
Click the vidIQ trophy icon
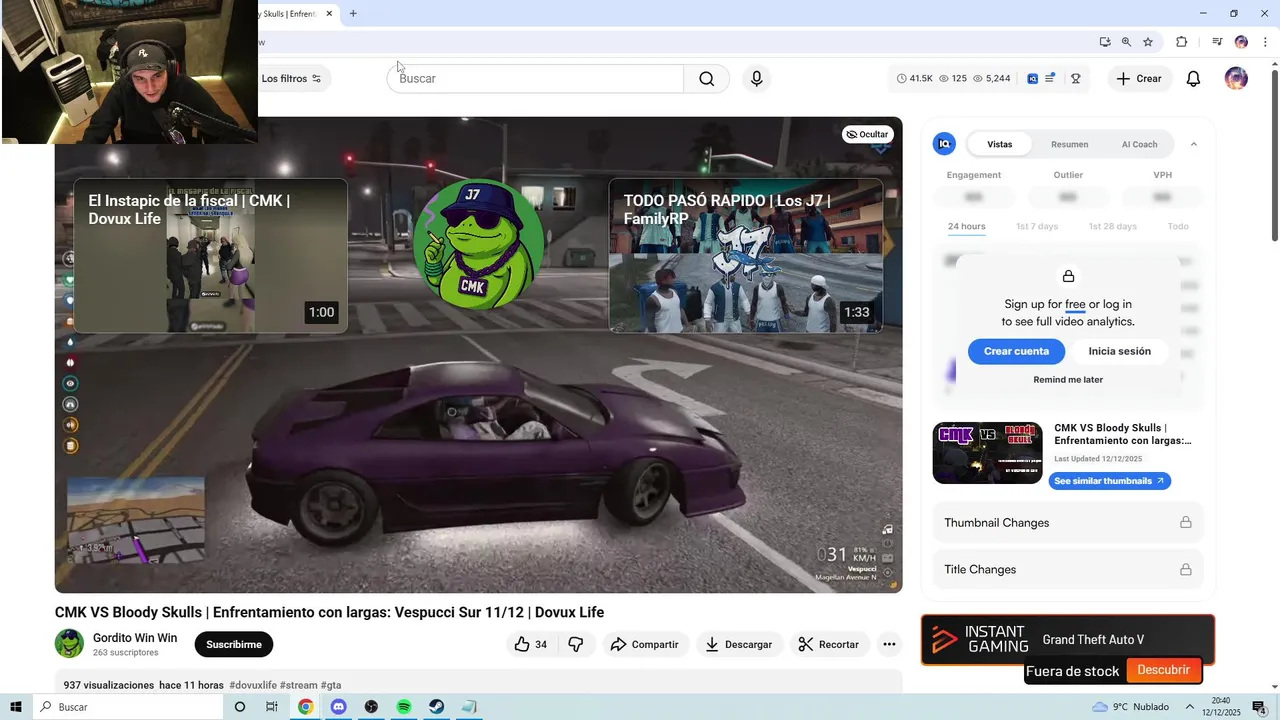click(1076, 79)
